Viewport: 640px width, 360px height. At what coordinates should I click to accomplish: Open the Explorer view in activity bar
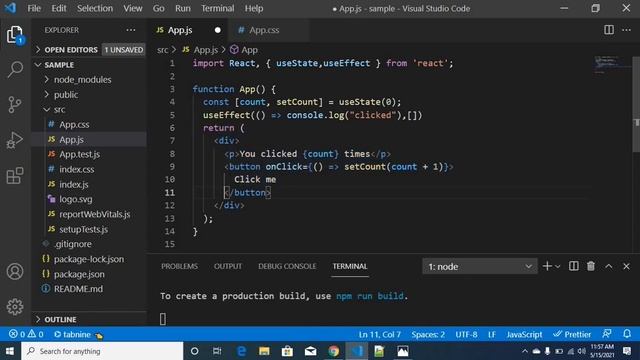point(15,35)
